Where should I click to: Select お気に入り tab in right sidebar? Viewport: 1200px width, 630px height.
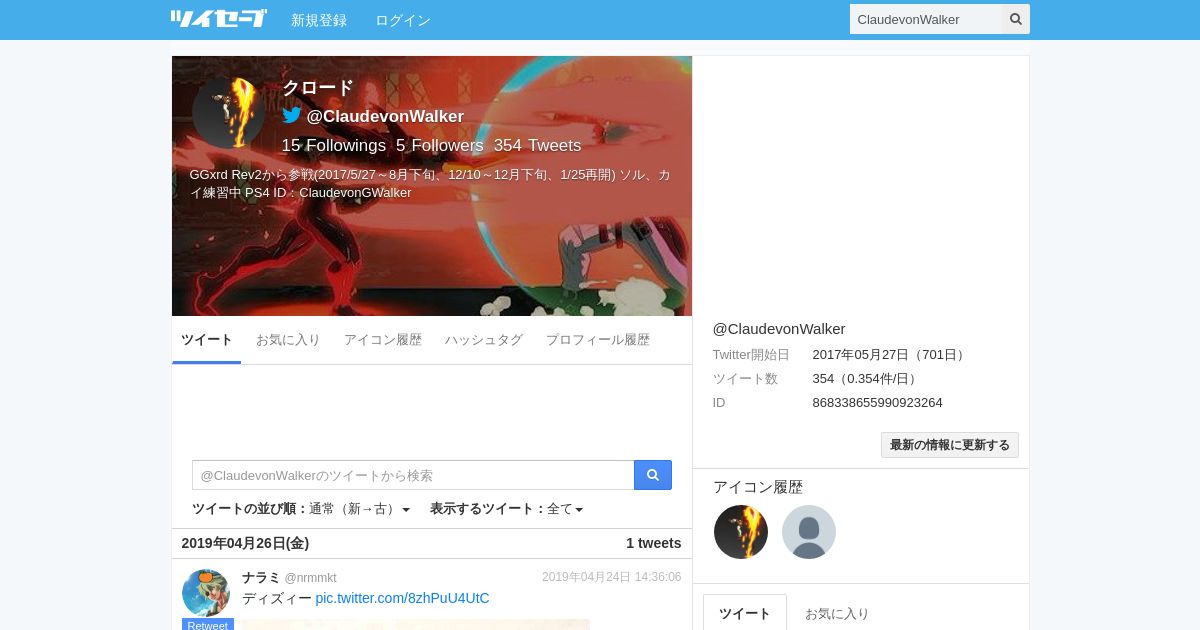tap(837, 613)
